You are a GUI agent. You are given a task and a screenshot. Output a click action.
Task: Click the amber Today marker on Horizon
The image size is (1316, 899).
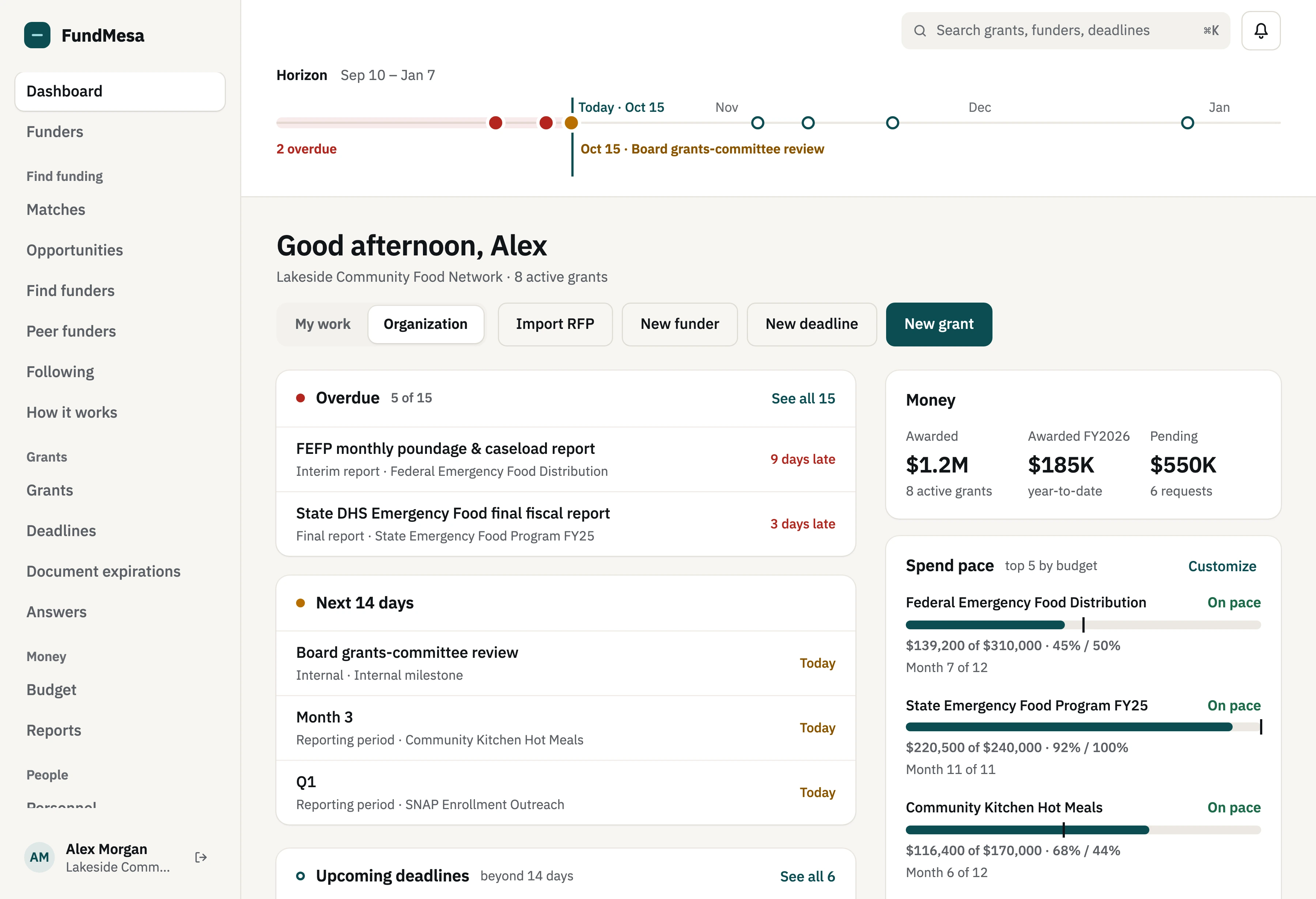click(x=571, y=123)
